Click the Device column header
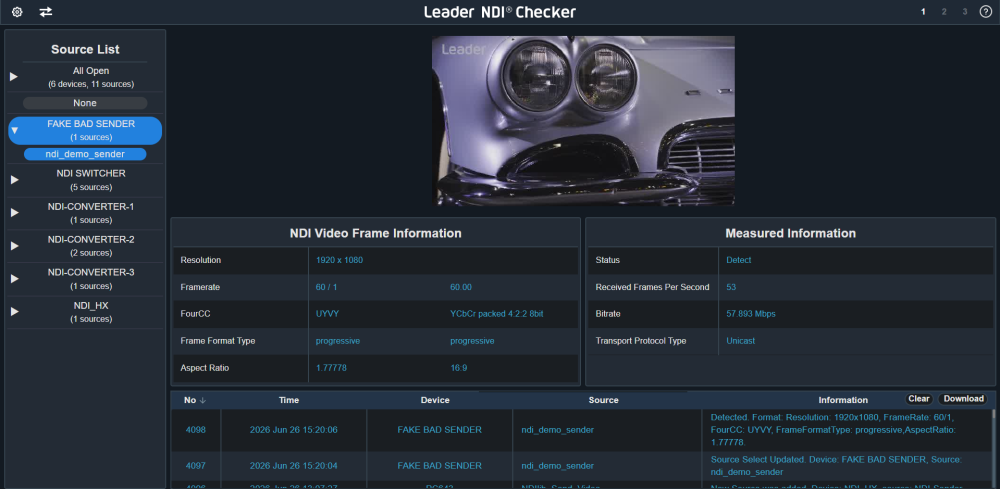Image resolution: width=1000 pixels, height=489 pixels. (x=435, y=400)
